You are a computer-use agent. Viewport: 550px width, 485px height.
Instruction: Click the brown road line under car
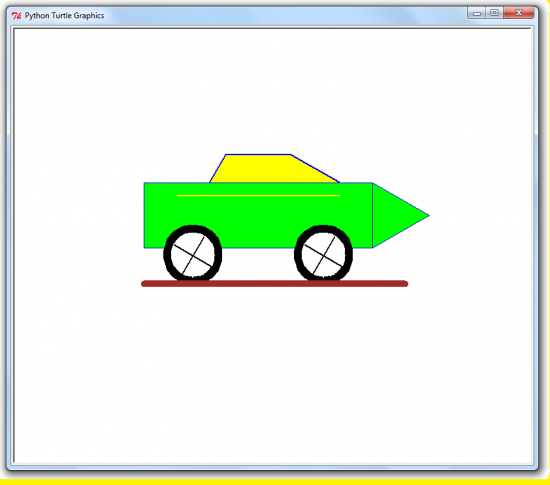(x=274, y=284)
